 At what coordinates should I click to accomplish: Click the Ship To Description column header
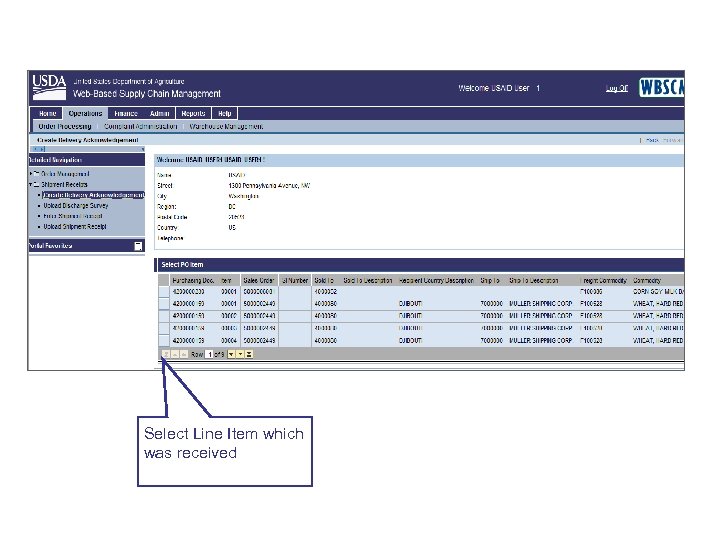tap(534, 280)
